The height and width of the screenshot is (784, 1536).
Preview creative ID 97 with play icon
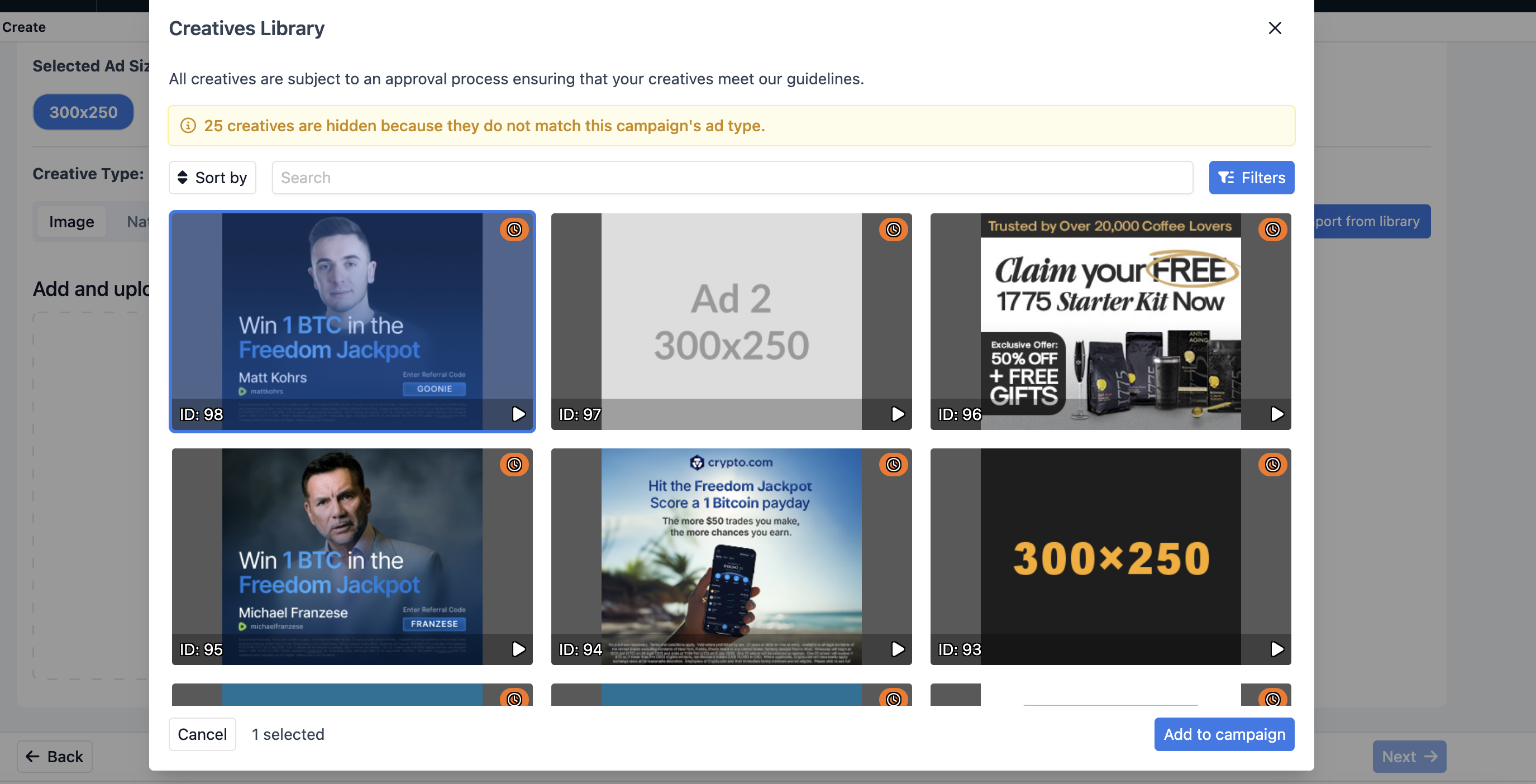click(898, 414)
